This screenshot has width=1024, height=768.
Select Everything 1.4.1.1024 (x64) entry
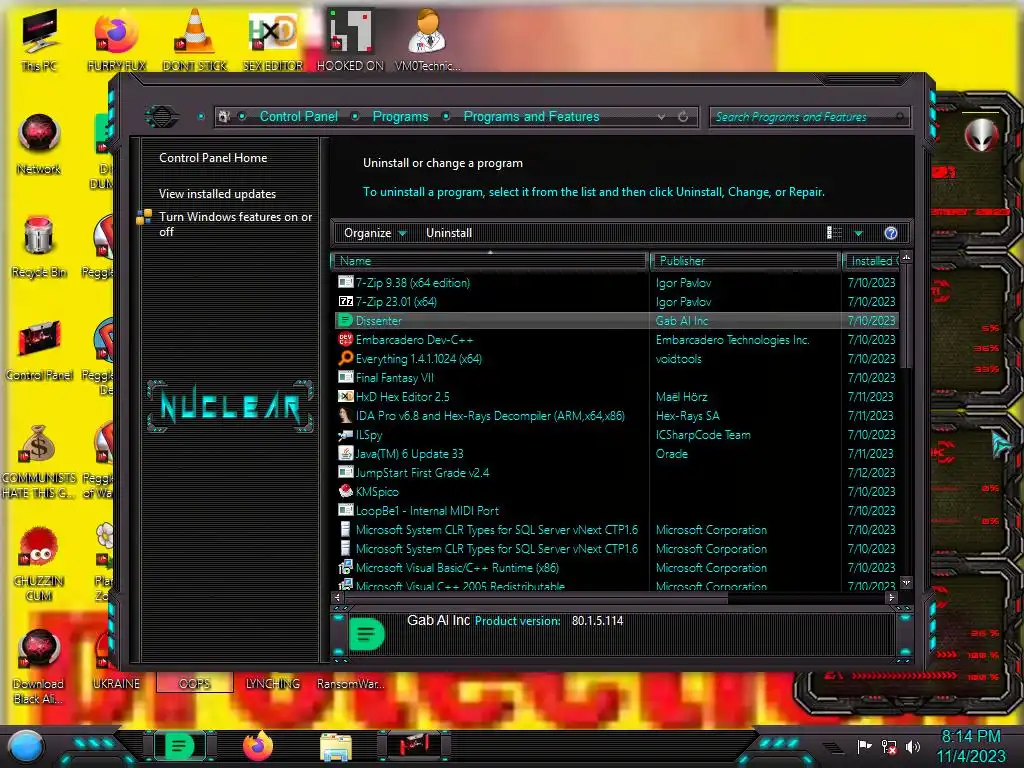tap(616, 359)
